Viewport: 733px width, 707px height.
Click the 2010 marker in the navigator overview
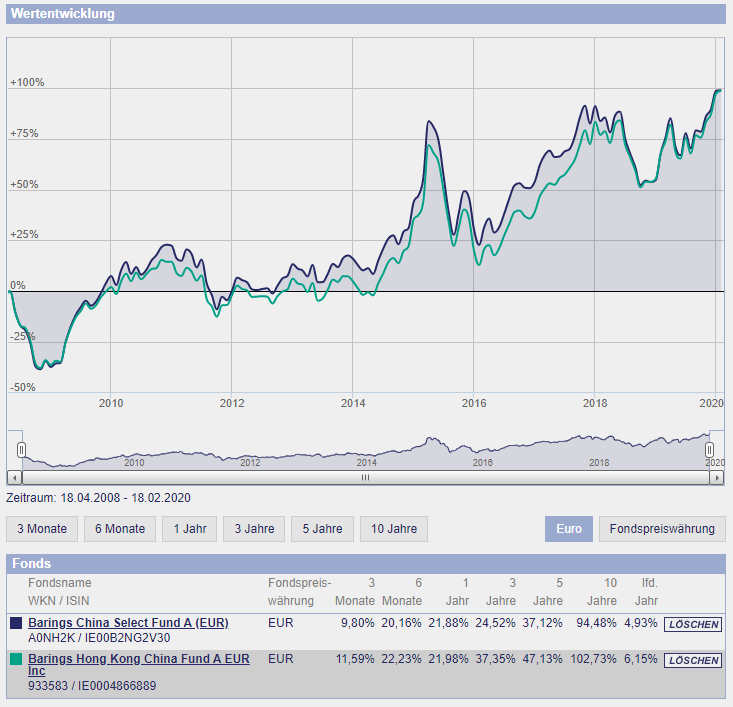pyautogui.click(x=134, y=462)
